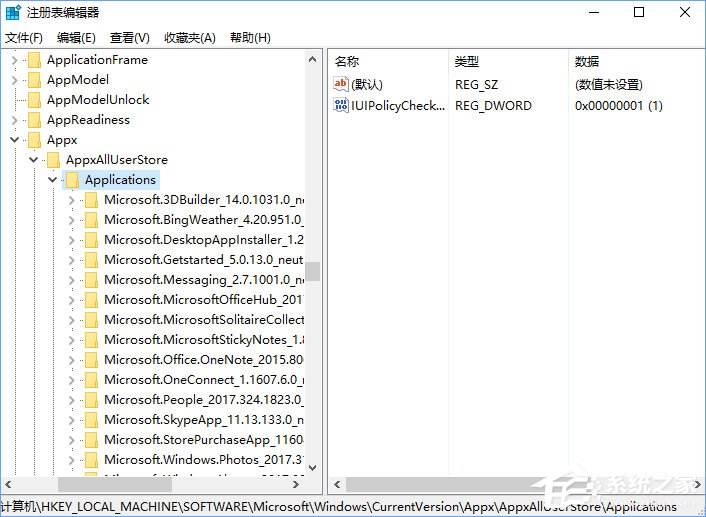The width and height of the screenshot is (706, 517).
Task: Open the 收藏夹(A) menu
Action: click(190, 38)
